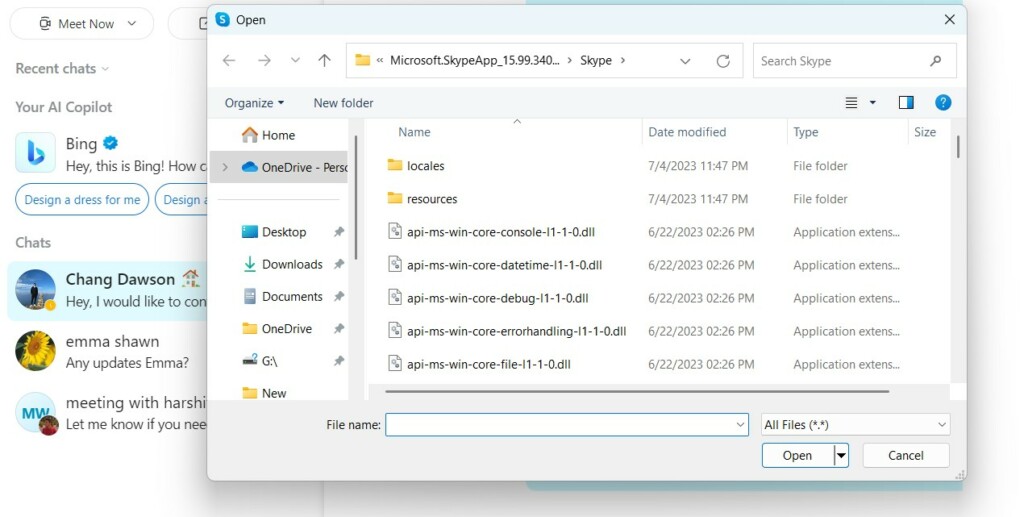Click the Up one level arrow
Viewport: 1024px width, 517px height.
[x=324, y=61]
